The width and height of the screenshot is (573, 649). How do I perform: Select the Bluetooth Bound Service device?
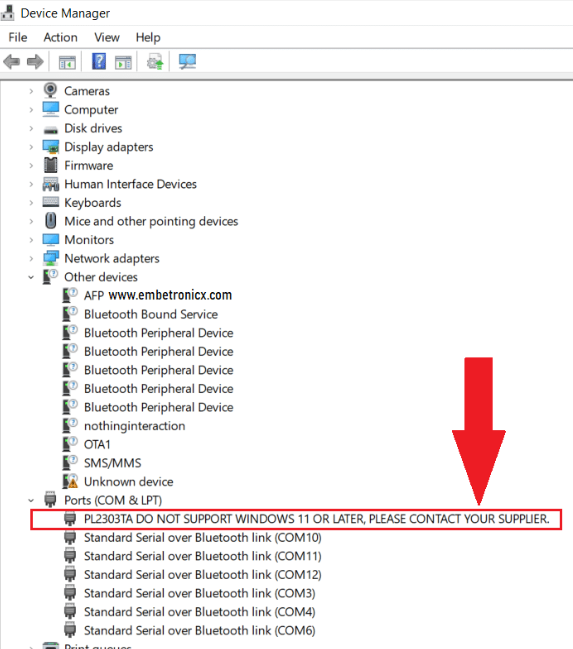[151, 314]
